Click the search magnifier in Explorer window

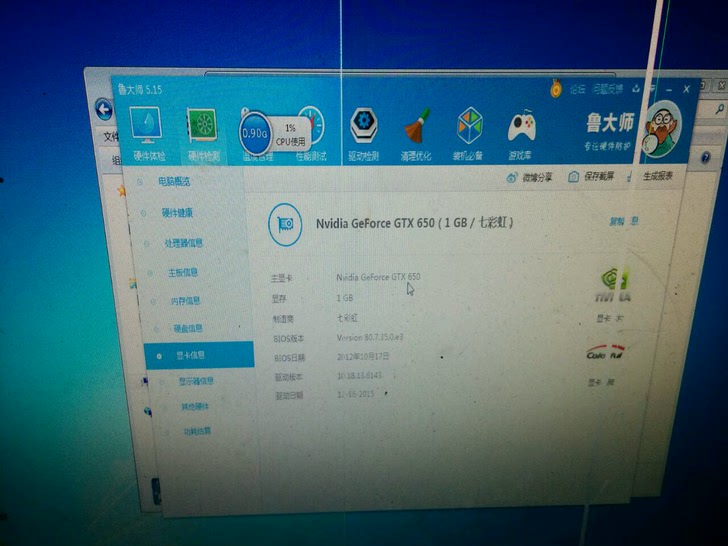coord(719,110)
